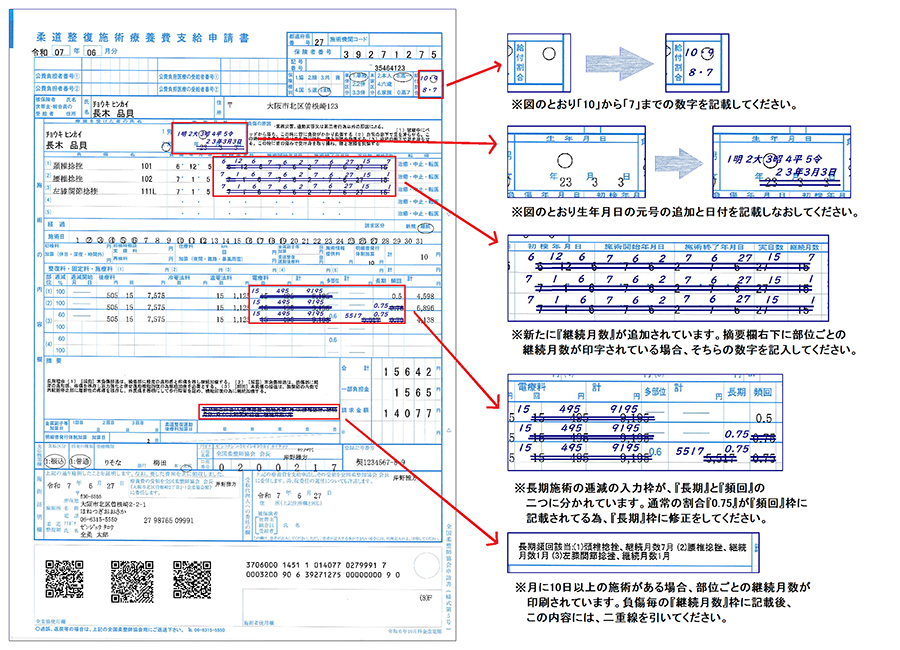Image resolution: width=900 pixels, height=650 pixels.
Task: Click the round seal circle beside the barcode numbers
Action: click(x=426, y=569)
